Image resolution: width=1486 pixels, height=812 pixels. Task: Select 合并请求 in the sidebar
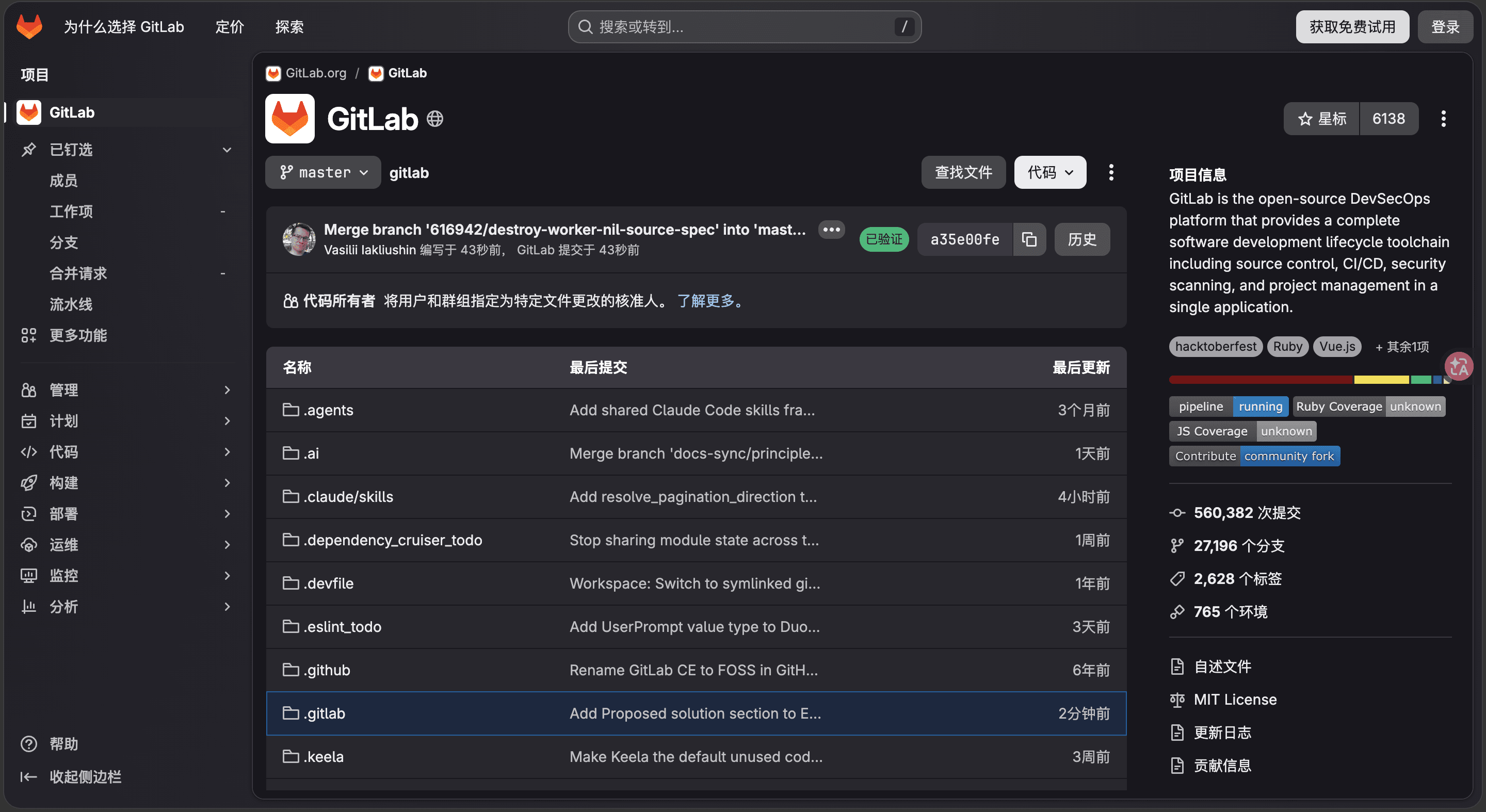click(127, 273)
